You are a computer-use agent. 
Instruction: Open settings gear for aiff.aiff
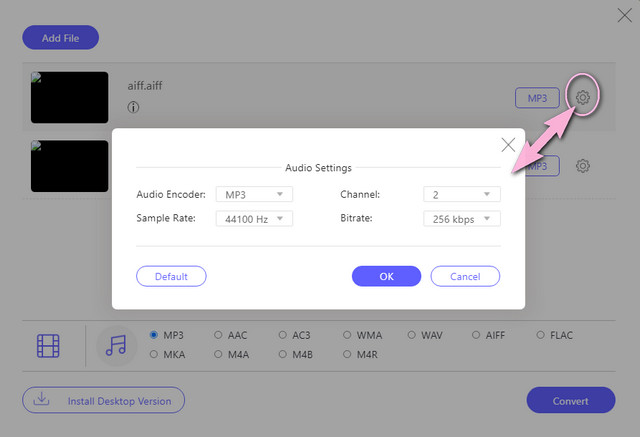point(582,98)
